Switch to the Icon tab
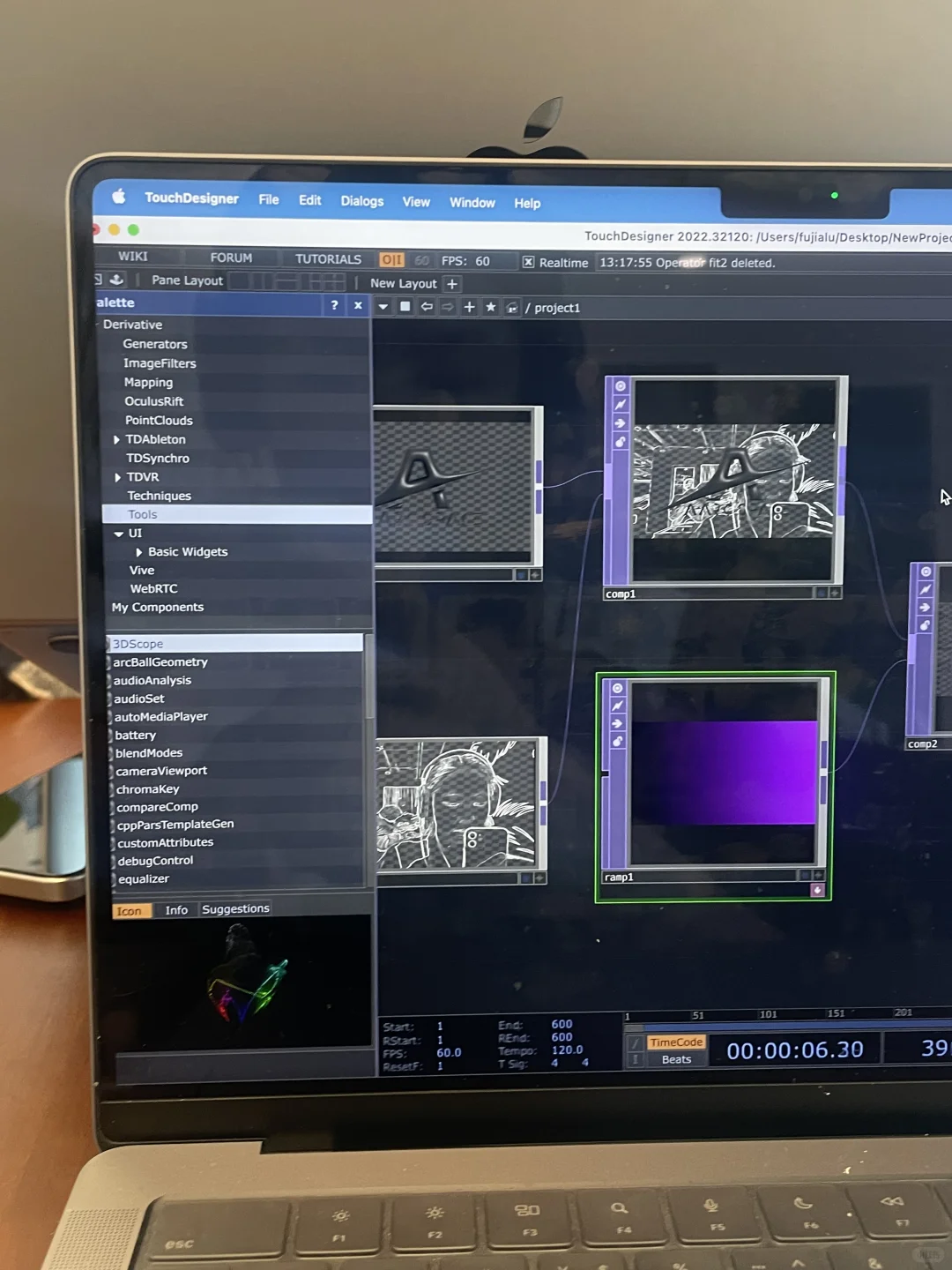 [130, 911]
